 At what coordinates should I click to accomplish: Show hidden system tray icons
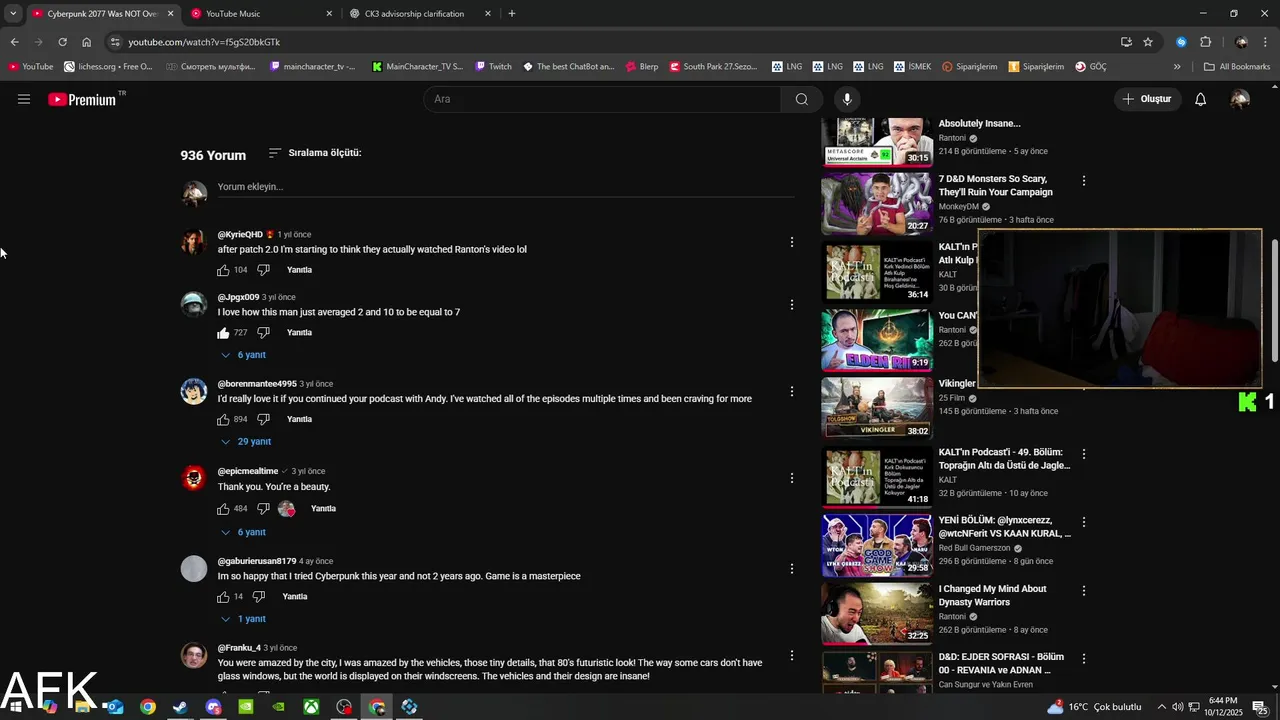click(1161, 707)
